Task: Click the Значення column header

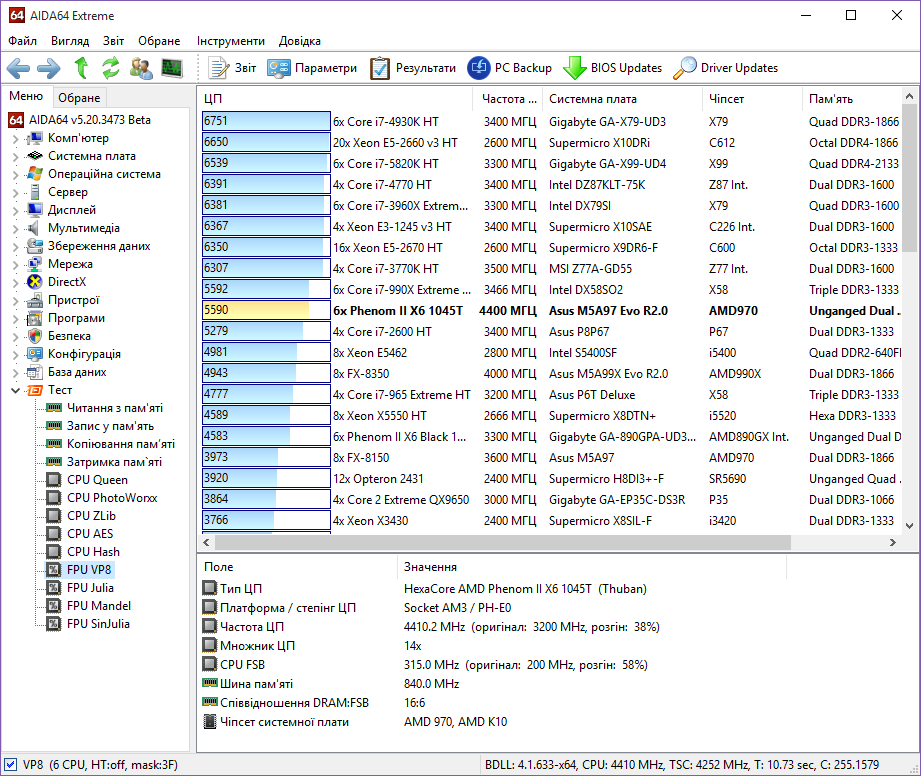Action: (x=592, y=567)
